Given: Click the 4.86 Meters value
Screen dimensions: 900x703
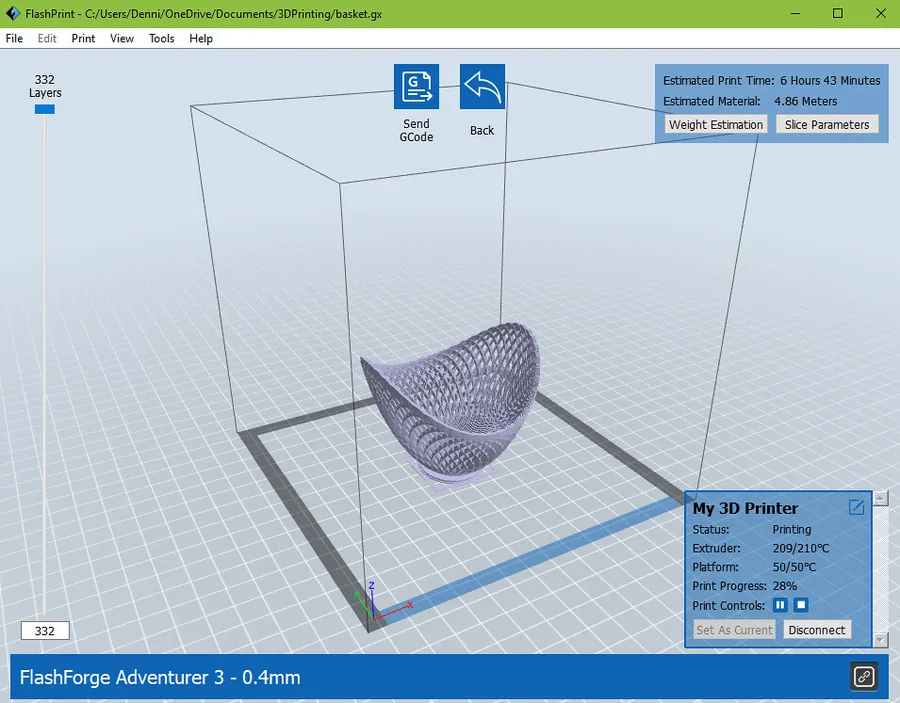Looking at the screenshot, I should pos(805,102).
